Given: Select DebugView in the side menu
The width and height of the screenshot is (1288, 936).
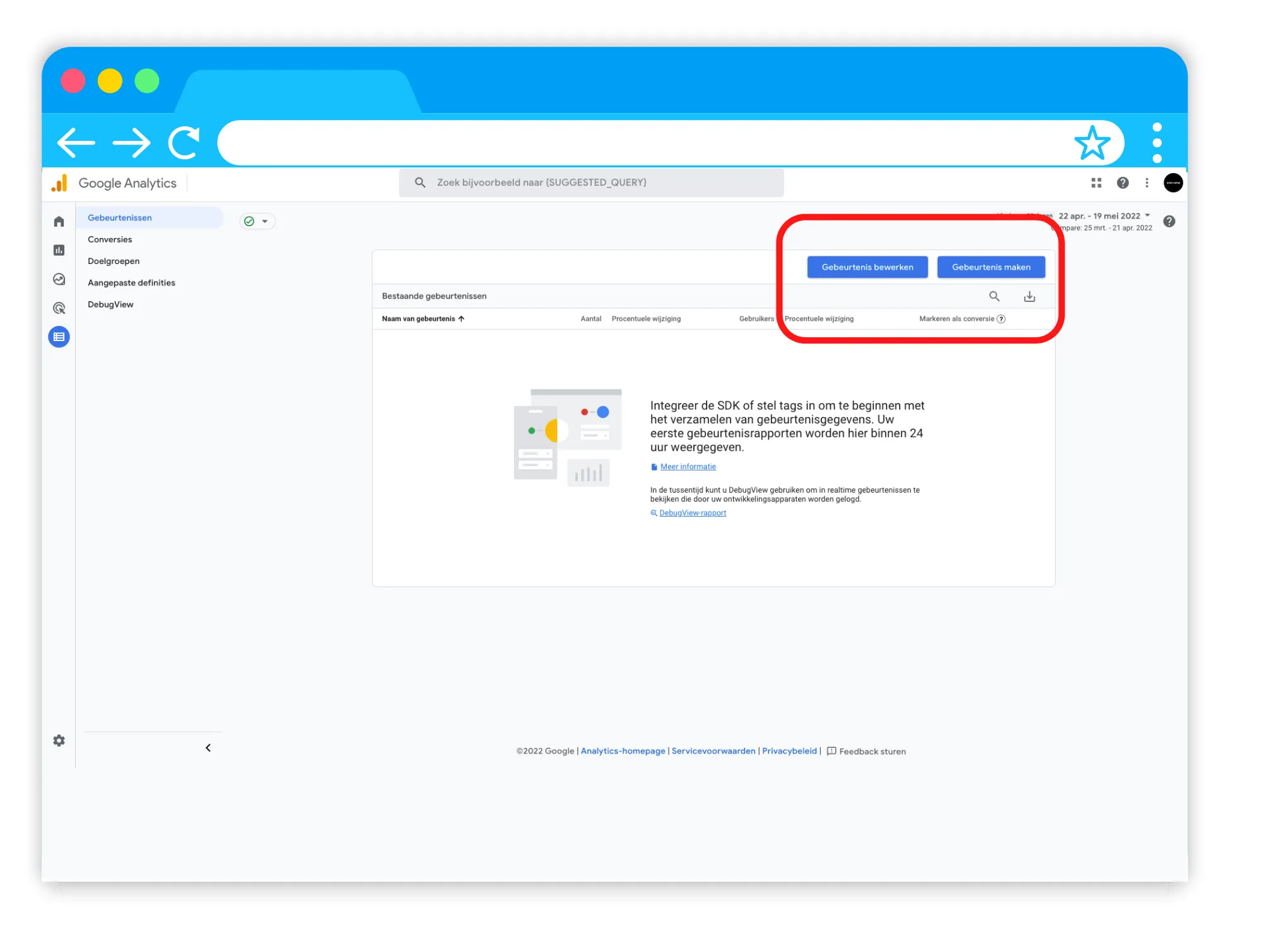Looking at the screenshot, I should [110, 304].
